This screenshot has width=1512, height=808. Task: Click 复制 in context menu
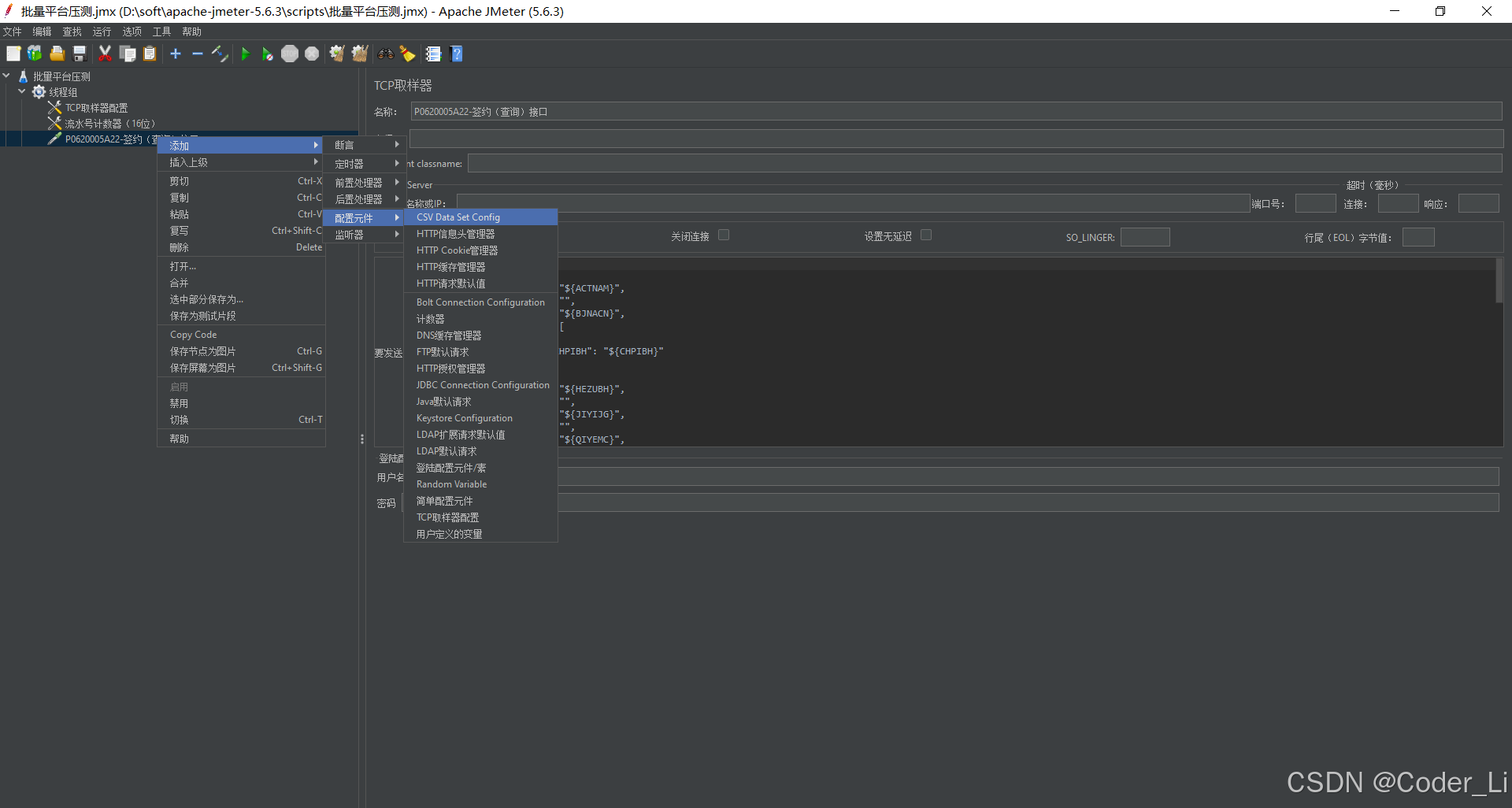pos(241,198)
